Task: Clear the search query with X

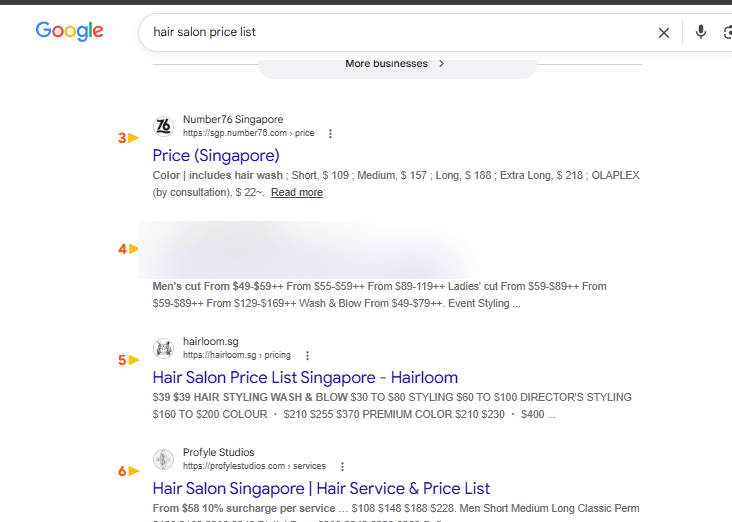Action: click(664, 33)
